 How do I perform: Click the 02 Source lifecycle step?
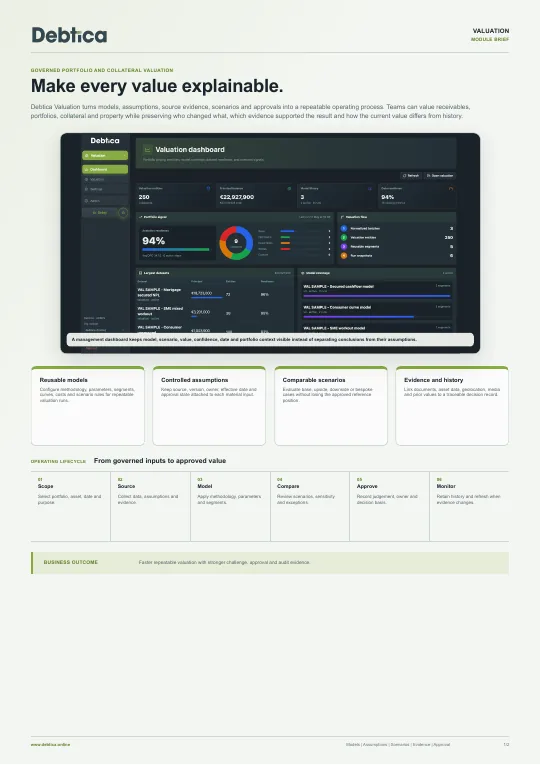pos(151,506)
